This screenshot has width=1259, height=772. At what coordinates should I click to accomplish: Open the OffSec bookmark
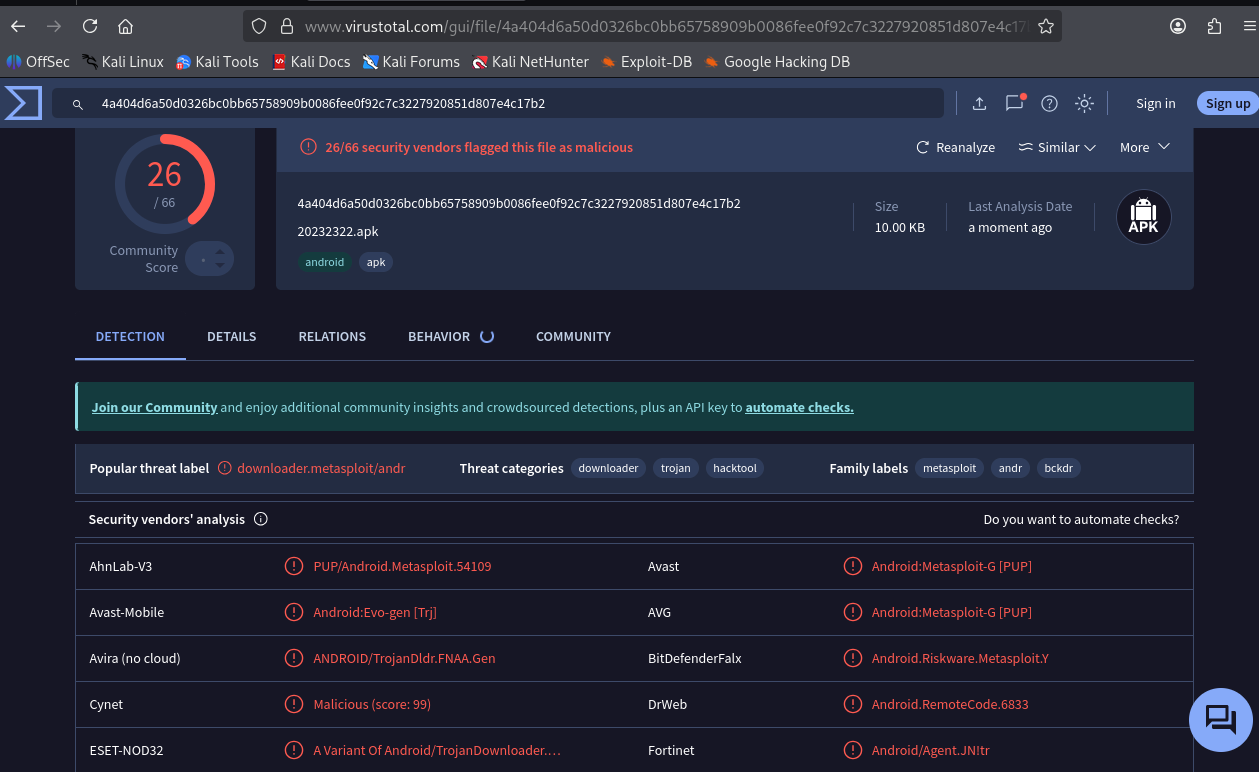point(38,62)
